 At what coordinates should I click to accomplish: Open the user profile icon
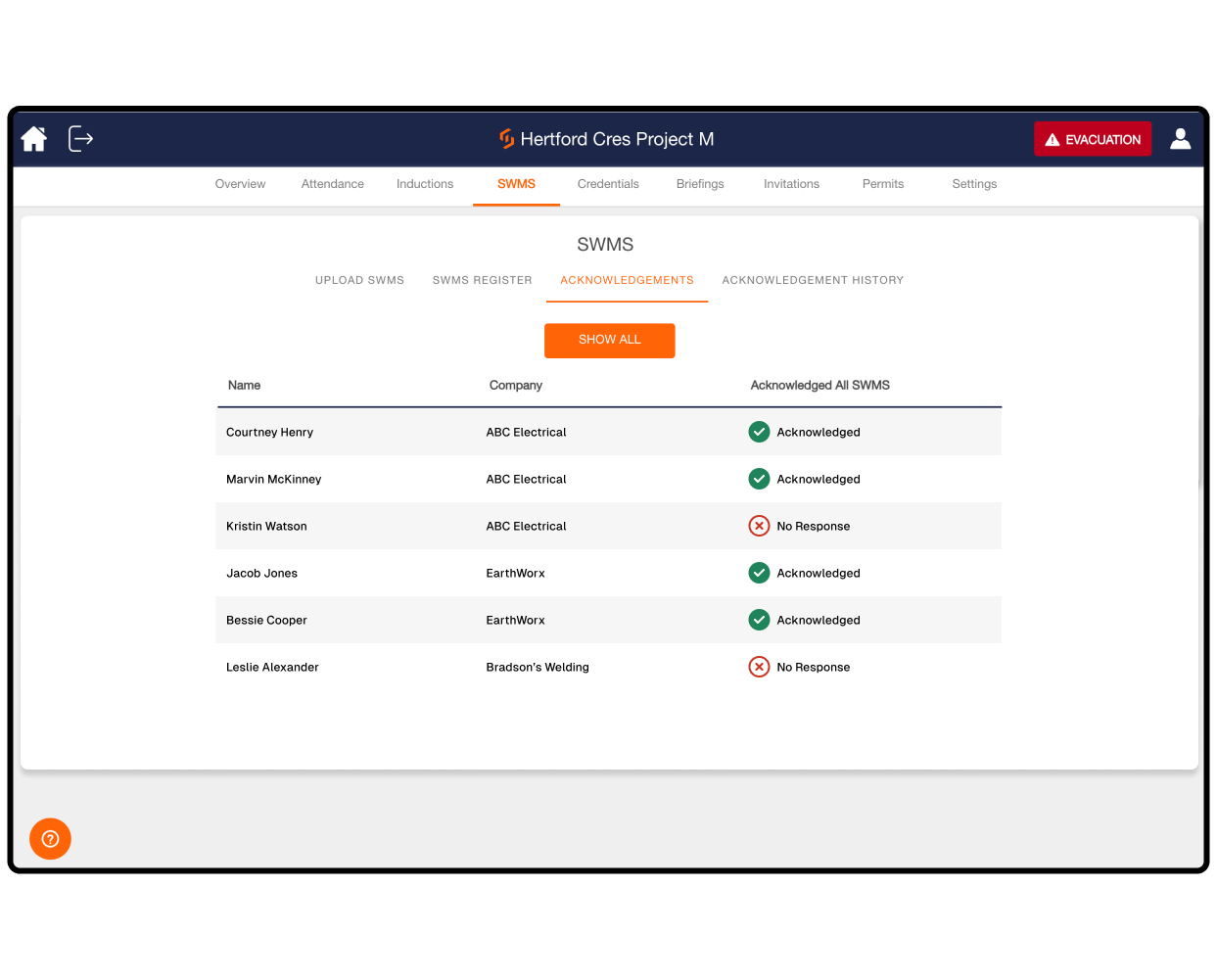click(x=1180, y=139)
